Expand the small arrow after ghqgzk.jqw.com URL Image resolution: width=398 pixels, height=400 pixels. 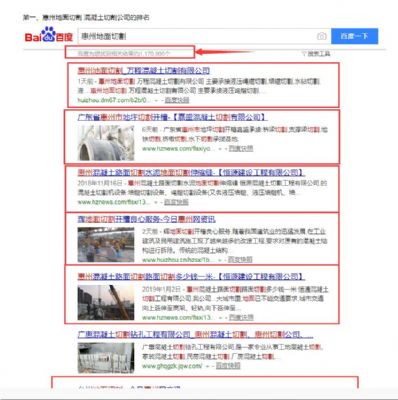pyautogui.click(x=207, y=366)
